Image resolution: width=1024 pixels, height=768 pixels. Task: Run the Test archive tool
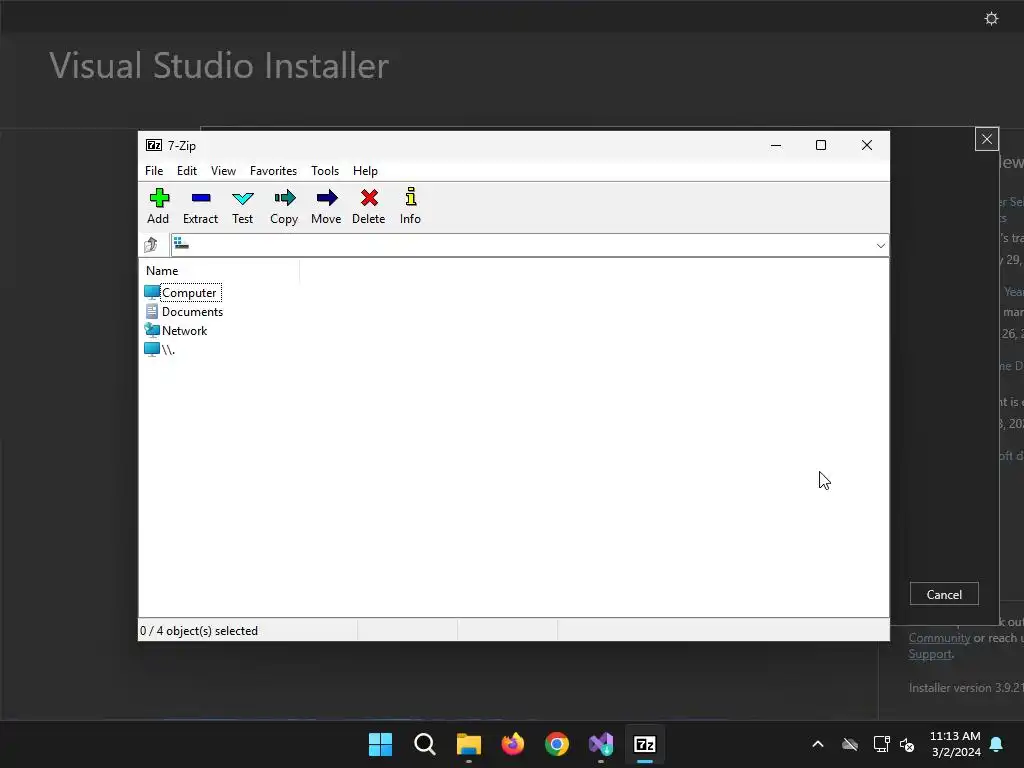pos(242,206)
